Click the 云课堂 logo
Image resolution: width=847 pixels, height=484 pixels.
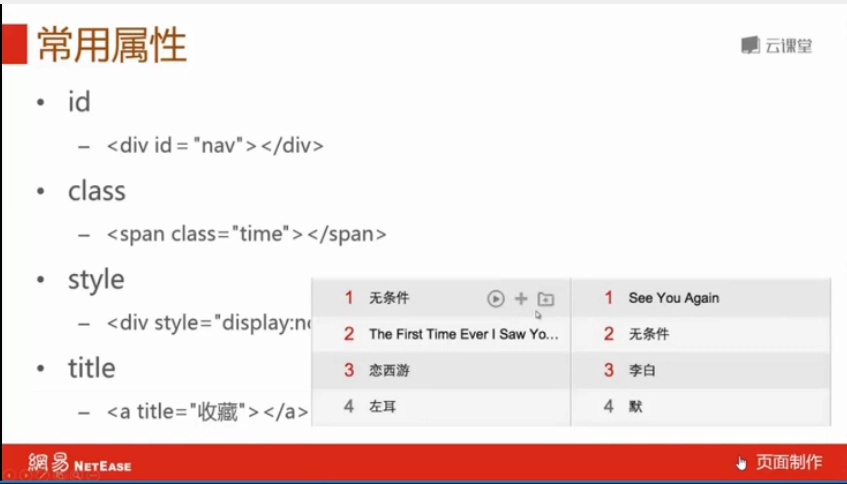776,46
